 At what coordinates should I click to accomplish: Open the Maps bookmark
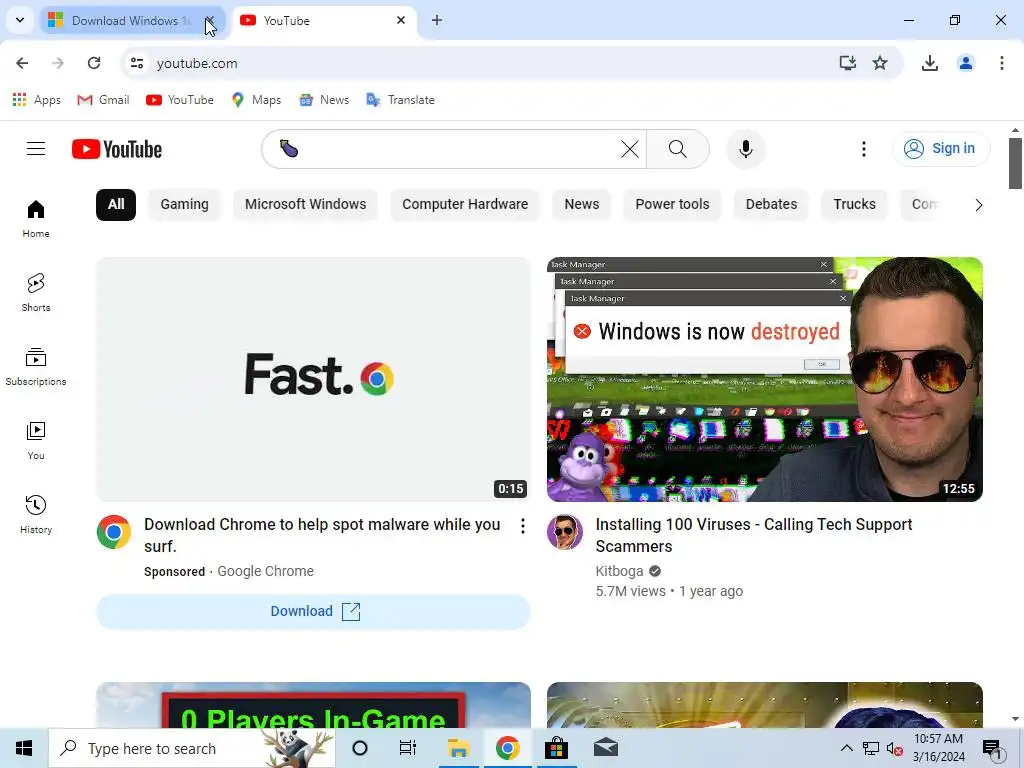256,100
